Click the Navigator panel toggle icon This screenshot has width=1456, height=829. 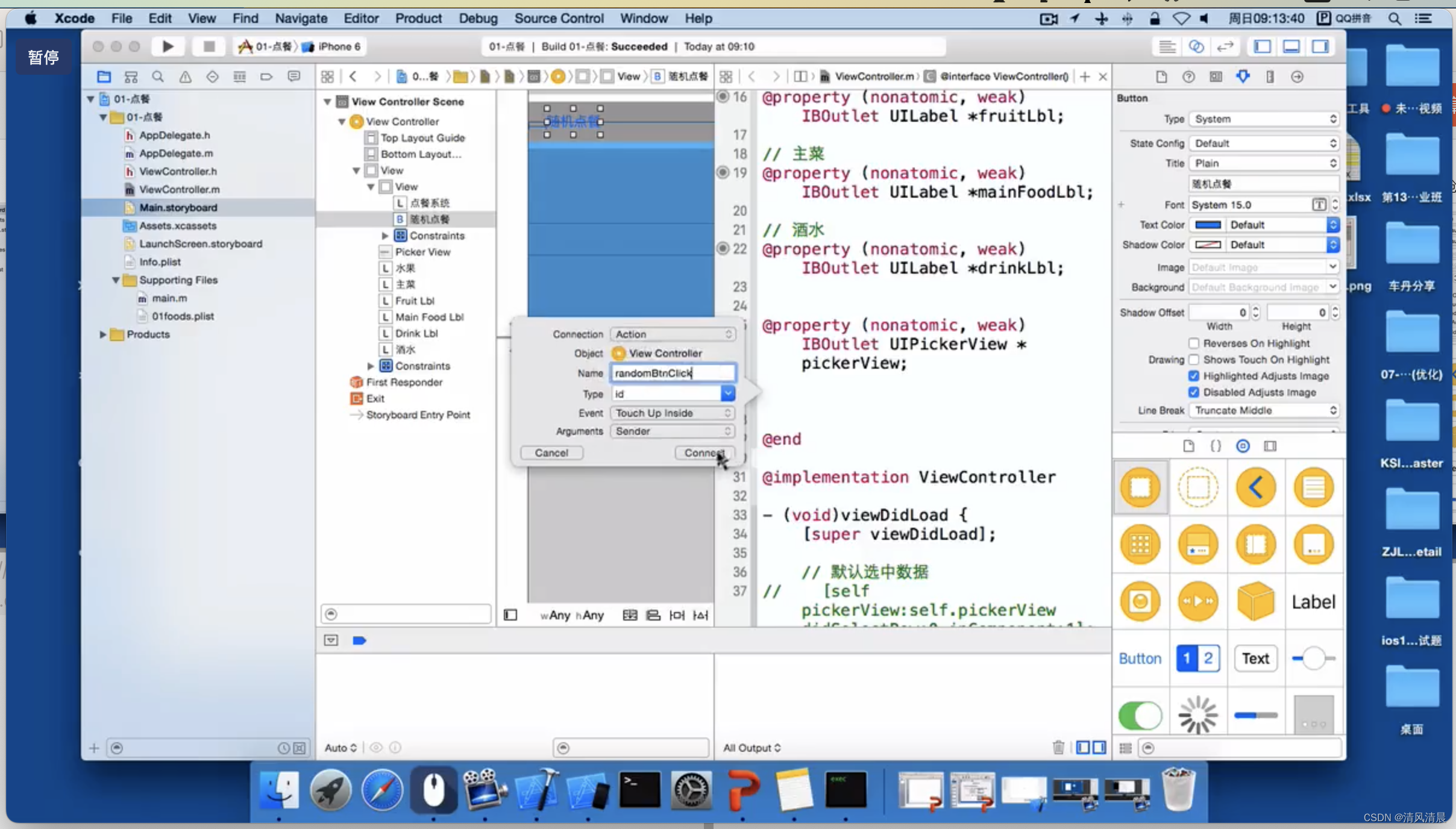[1263, 46]
